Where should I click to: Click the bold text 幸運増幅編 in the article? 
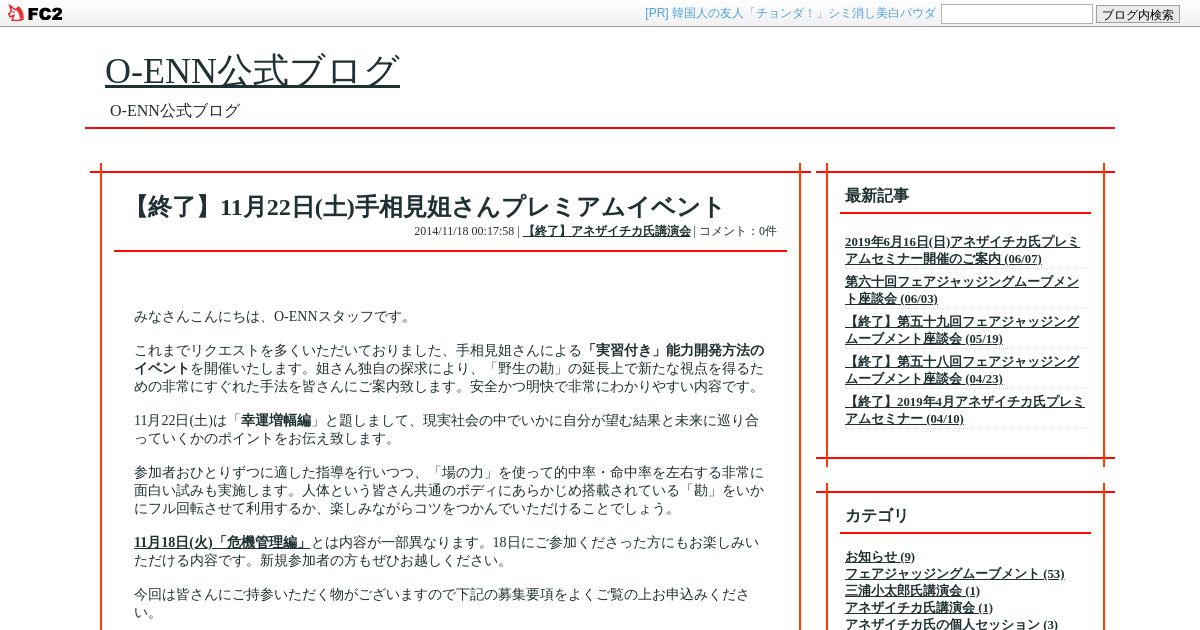point(276,421)
